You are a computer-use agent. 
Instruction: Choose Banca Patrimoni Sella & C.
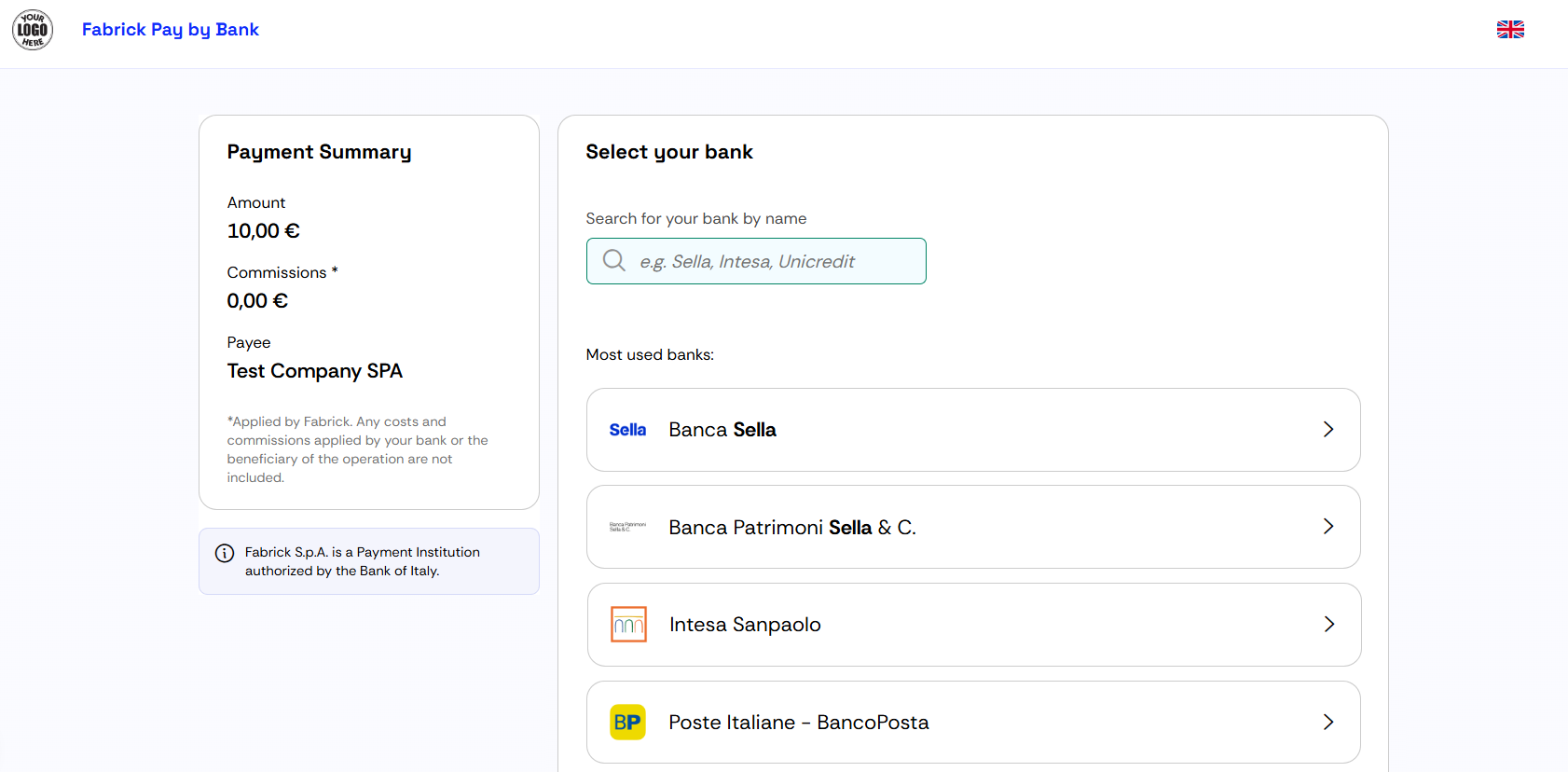[973, 527]
